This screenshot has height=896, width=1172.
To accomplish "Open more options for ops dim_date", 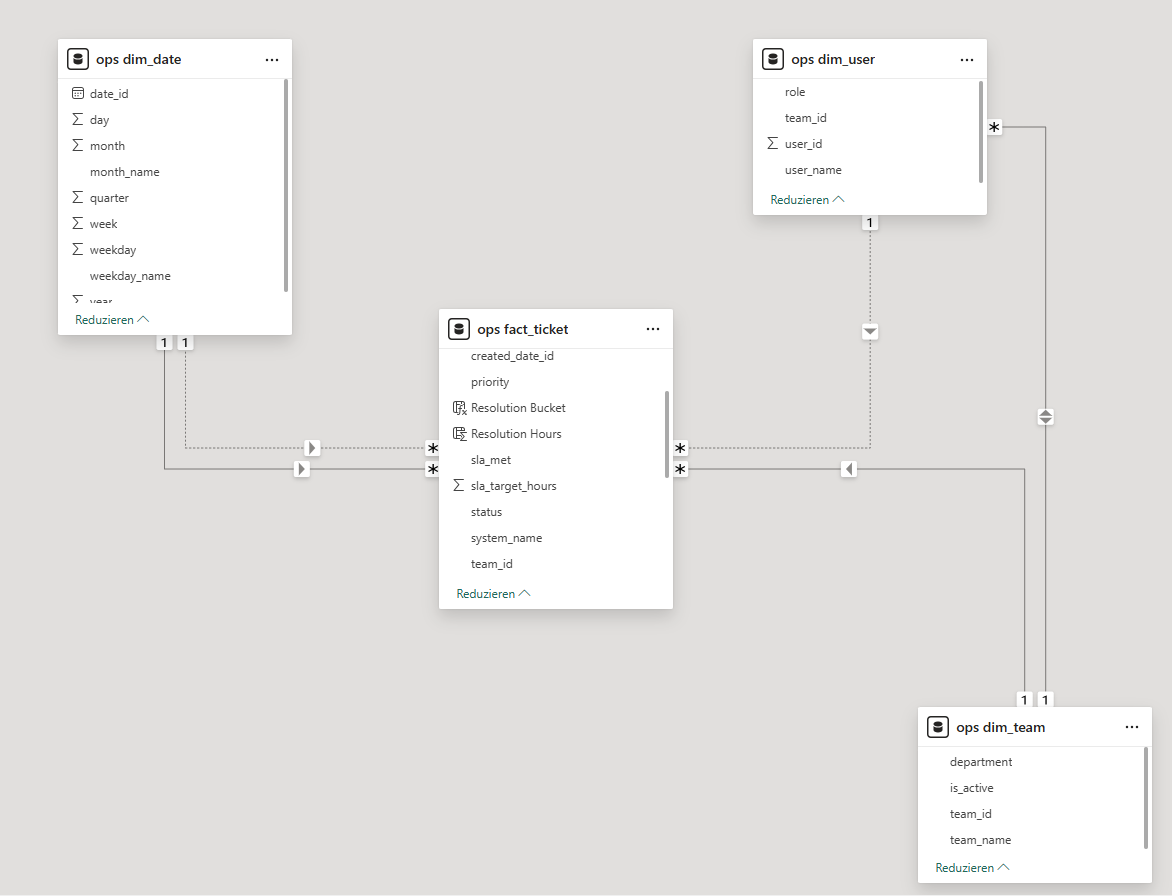I will click(272, 59).
